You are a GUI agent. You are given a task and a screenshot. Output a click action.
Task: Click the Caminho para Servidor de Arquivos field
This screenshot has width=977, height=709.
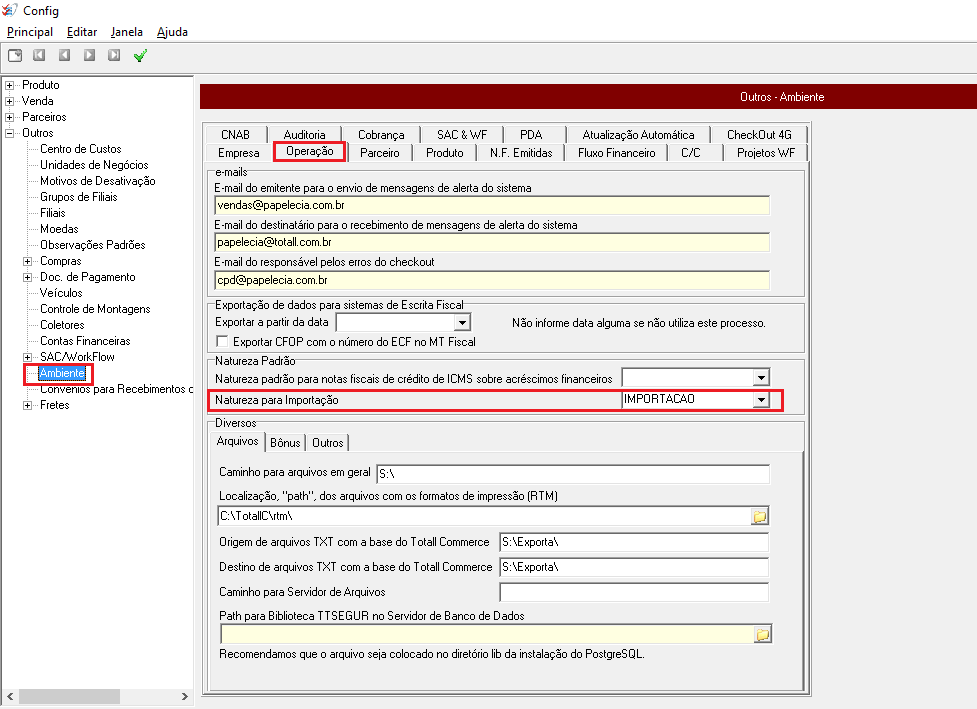coord(634,592)
